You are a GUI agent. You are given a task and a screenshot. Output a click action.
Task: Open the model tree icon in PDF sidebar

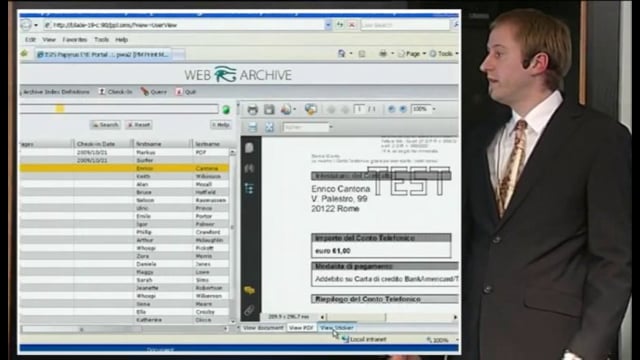pyautogui.click(x=249, y=189)
